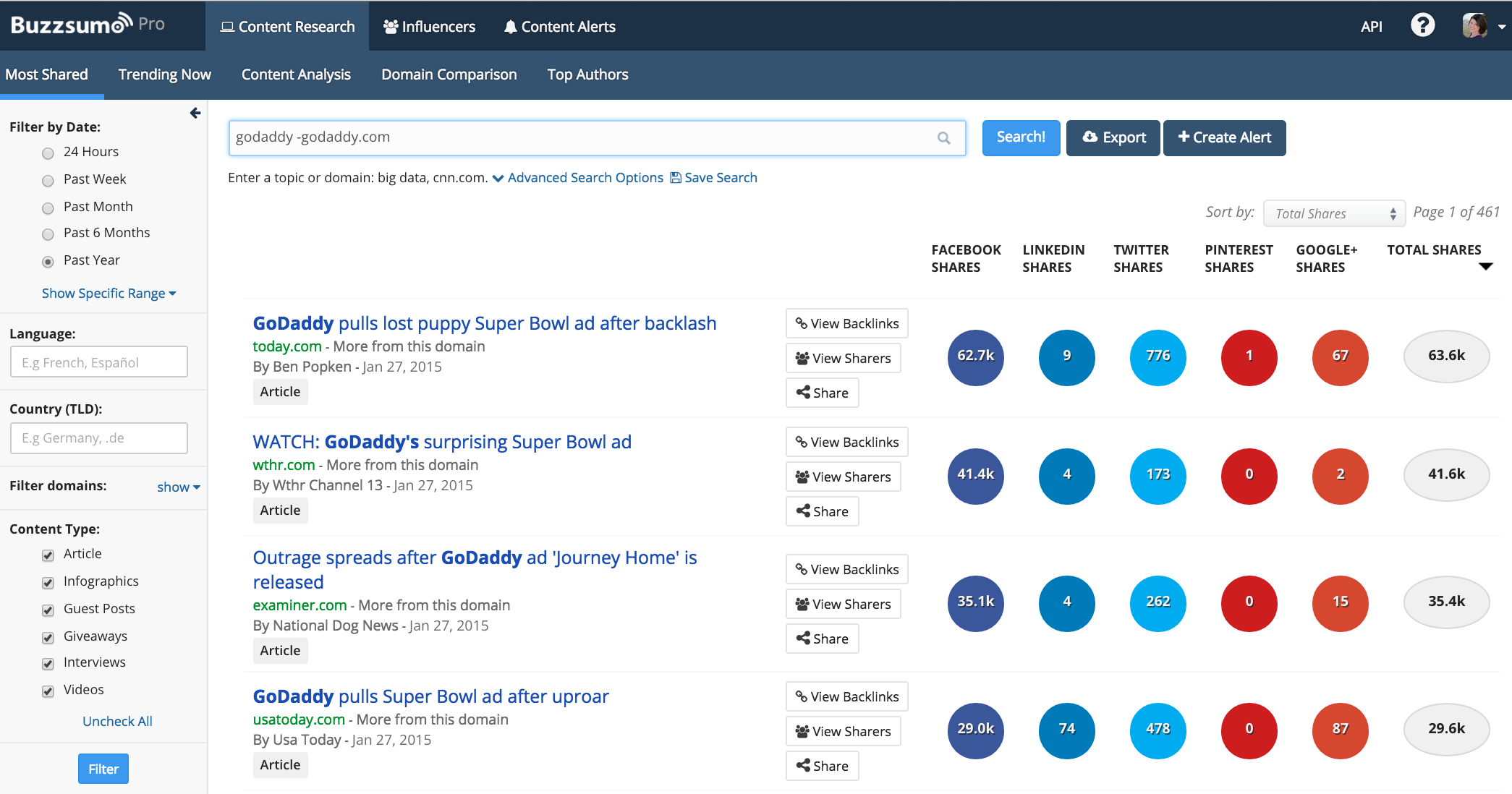This screenshot has height=794, width=1512.
Task: Select the Past Year date filter
Action: click(x=48, y=261)
